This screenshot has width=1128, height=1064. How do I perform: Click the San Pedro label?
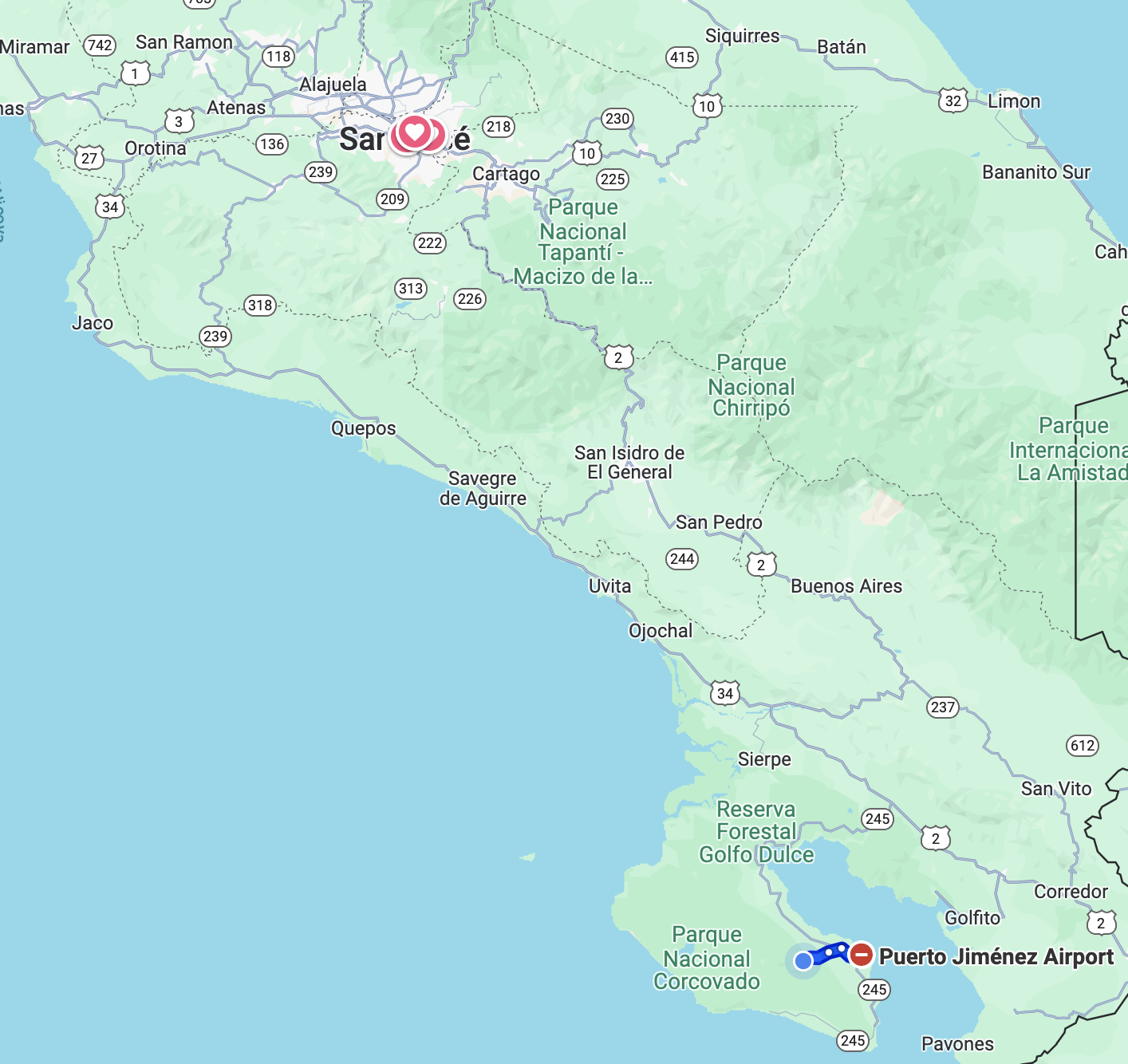[719, 522]
